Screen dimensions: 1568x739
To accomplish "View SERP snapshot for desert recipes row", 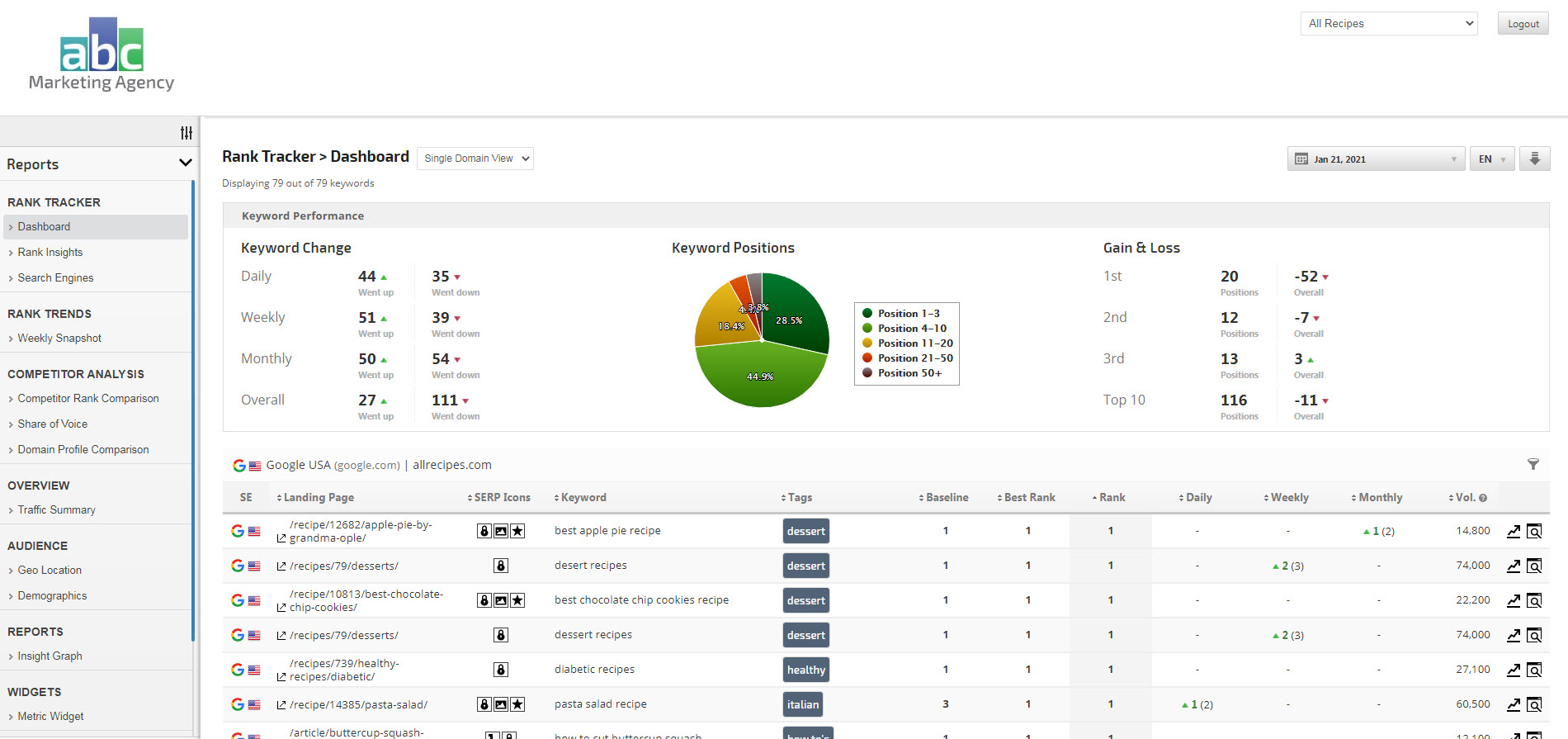I will tap(1534, 566).
